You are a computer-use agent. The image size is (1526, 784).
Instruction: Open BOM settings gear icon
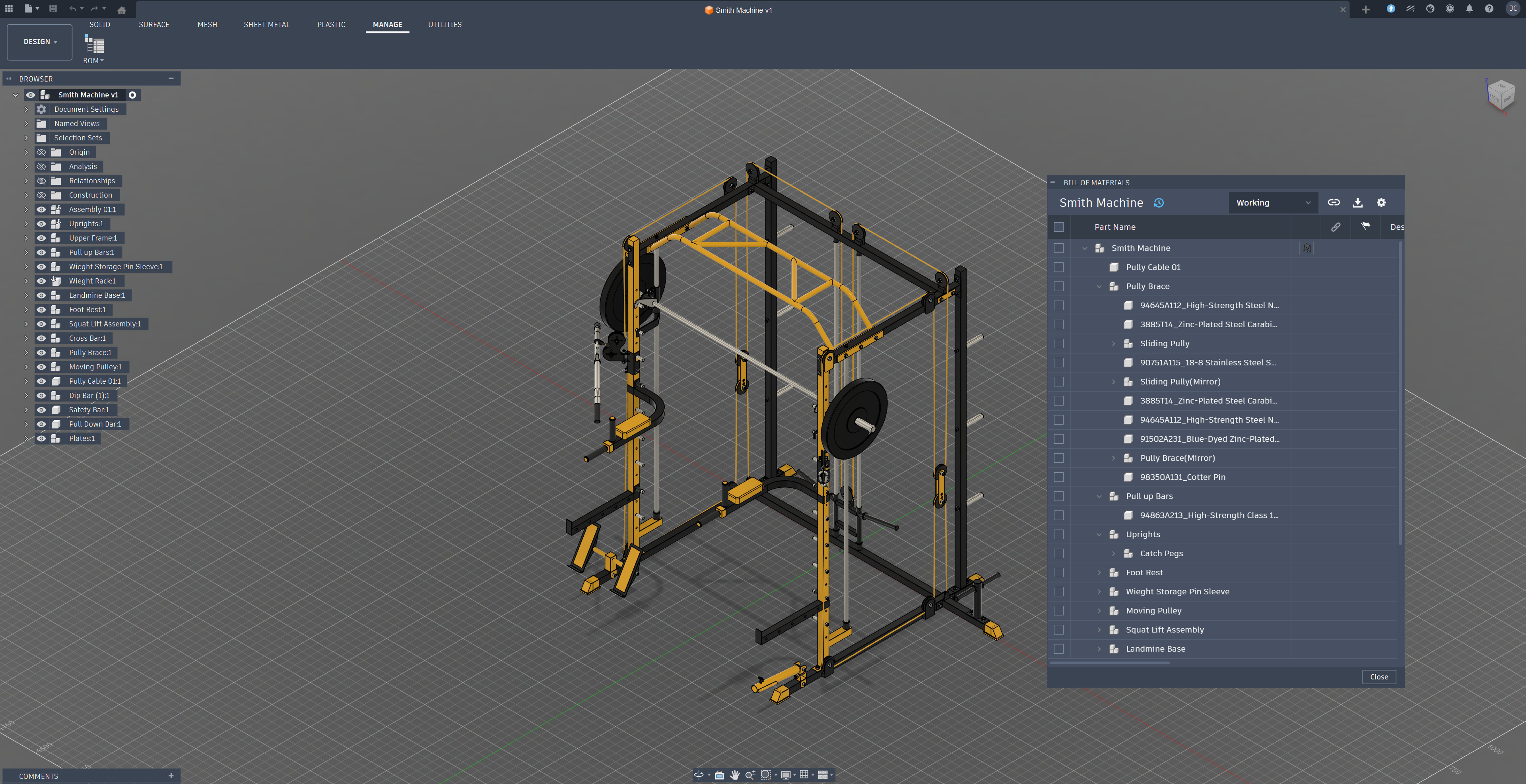1381,202
